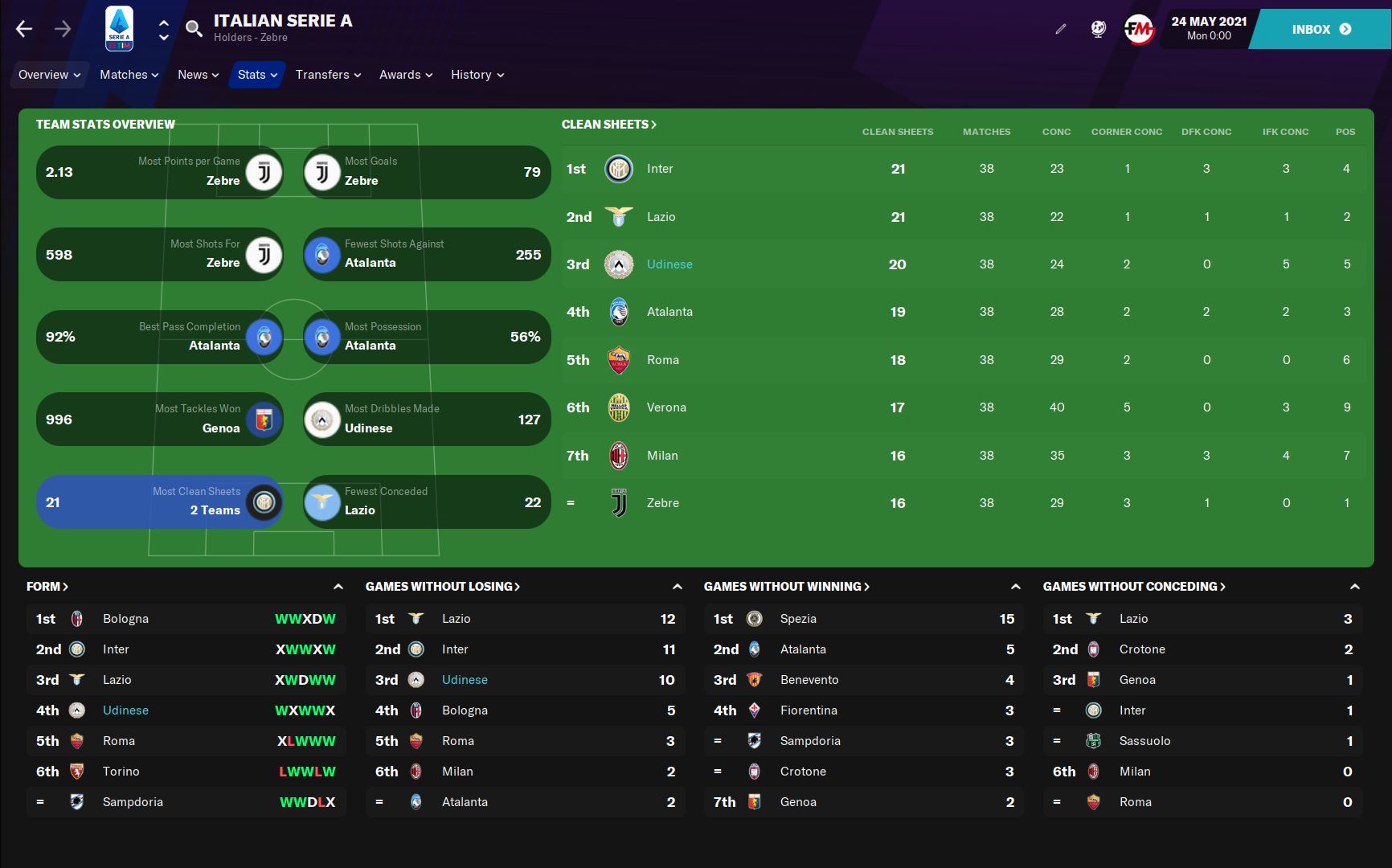The width and height of the screenshot is (1392, 868).
Task: Click the forward navigation arrow
Action: 63,29
